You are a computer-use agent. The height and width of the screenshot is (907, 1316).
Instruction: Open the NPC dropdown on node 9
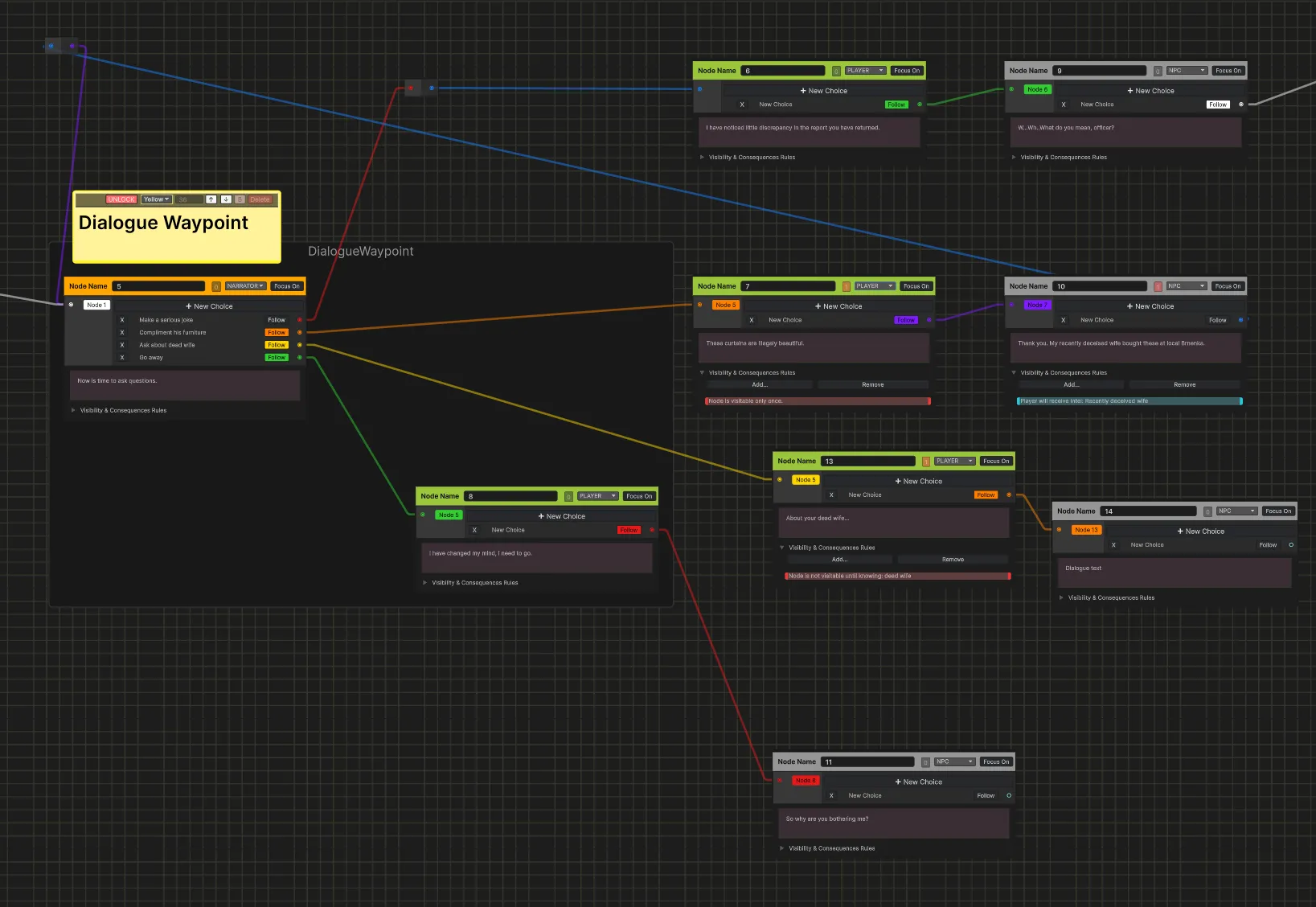(1187, 70)
